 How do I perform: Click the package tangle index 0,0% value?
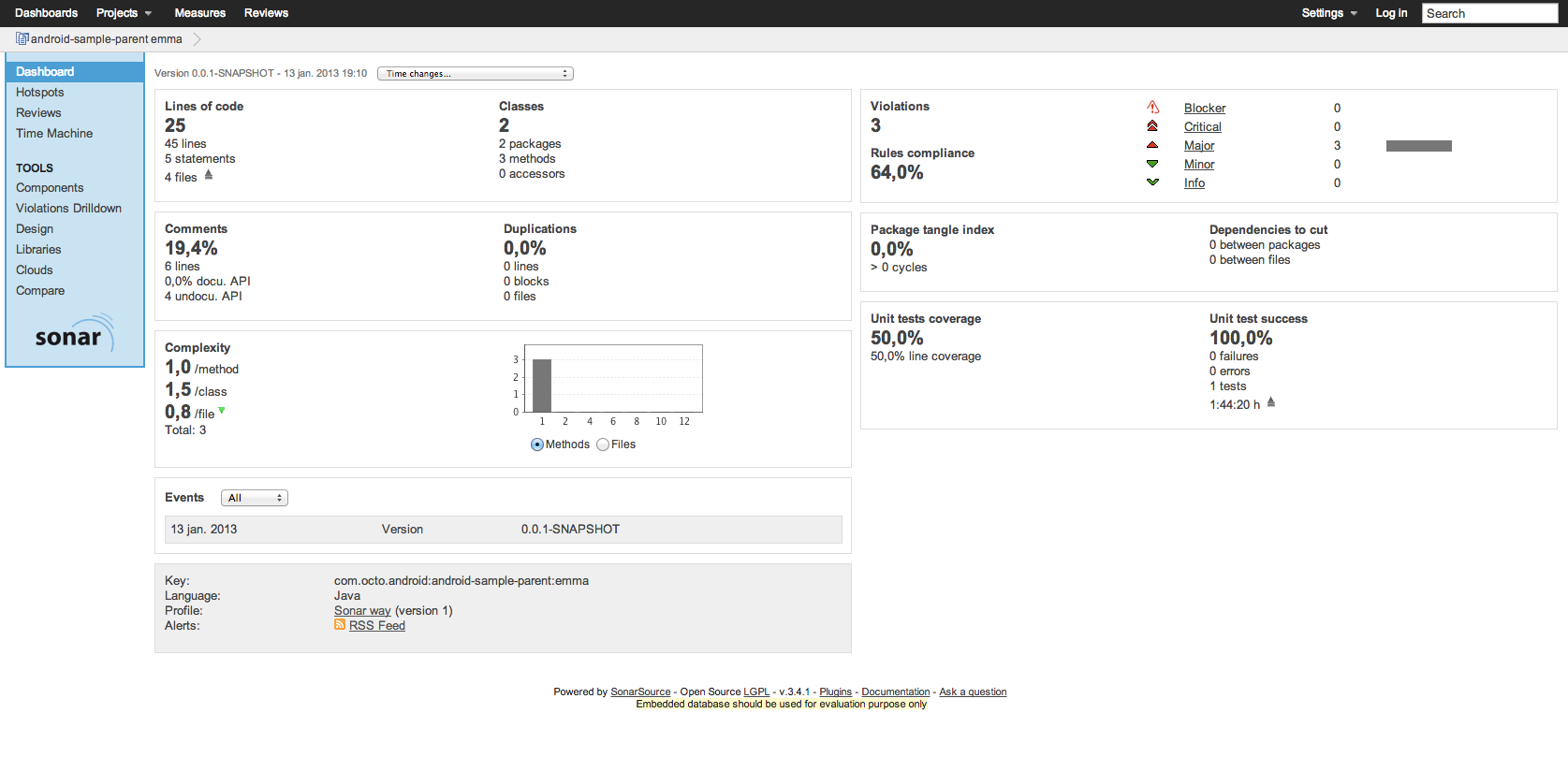pyautogui.click(x=891, y=249)
